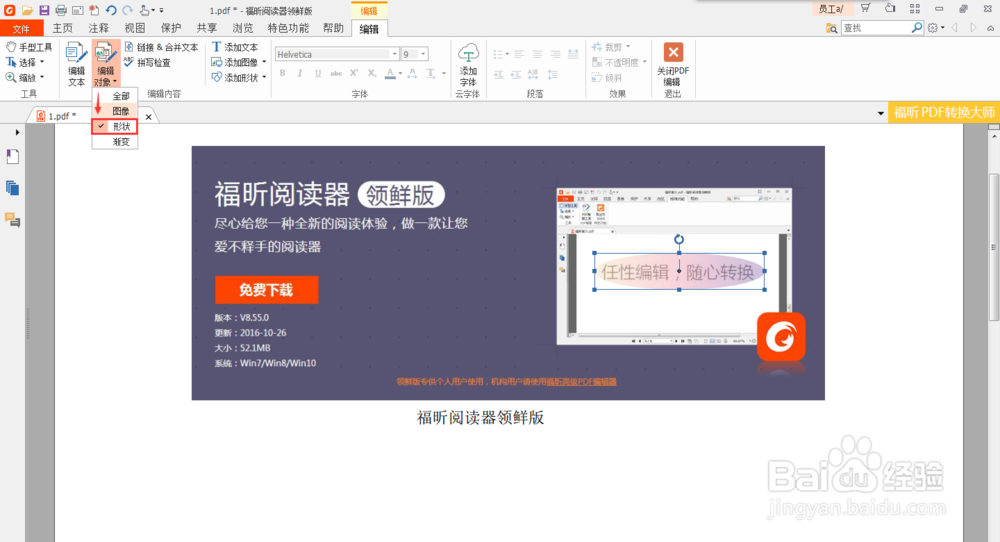Apply strikethrough (abc) formatting
The image size is (1000, 542).
335,73
